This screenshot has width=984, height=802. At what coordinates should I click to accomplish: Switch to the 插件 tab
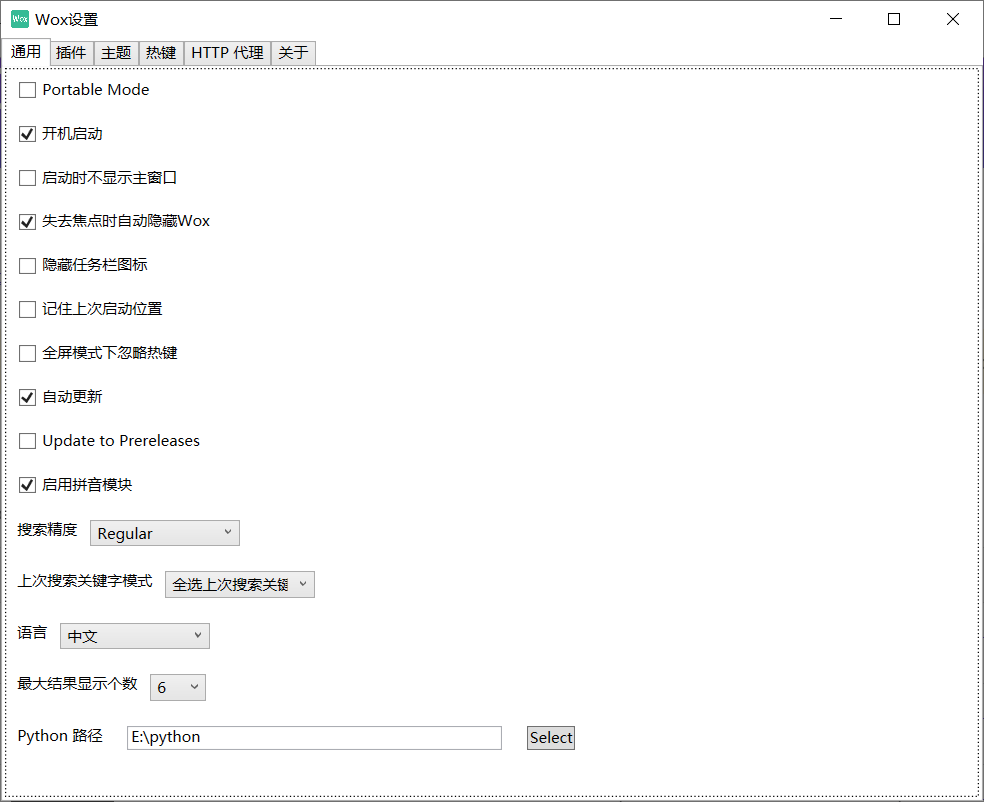point(71,52)
